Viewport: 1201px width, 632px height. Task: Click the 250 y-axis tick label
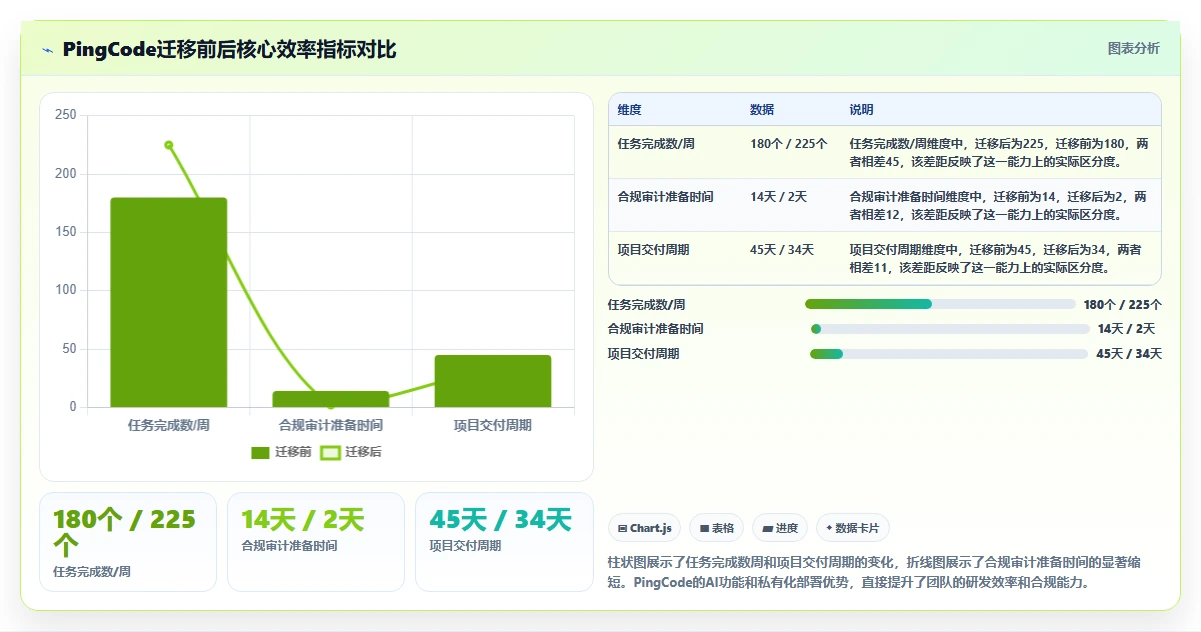pyautogui.click(x=66, y=115)
